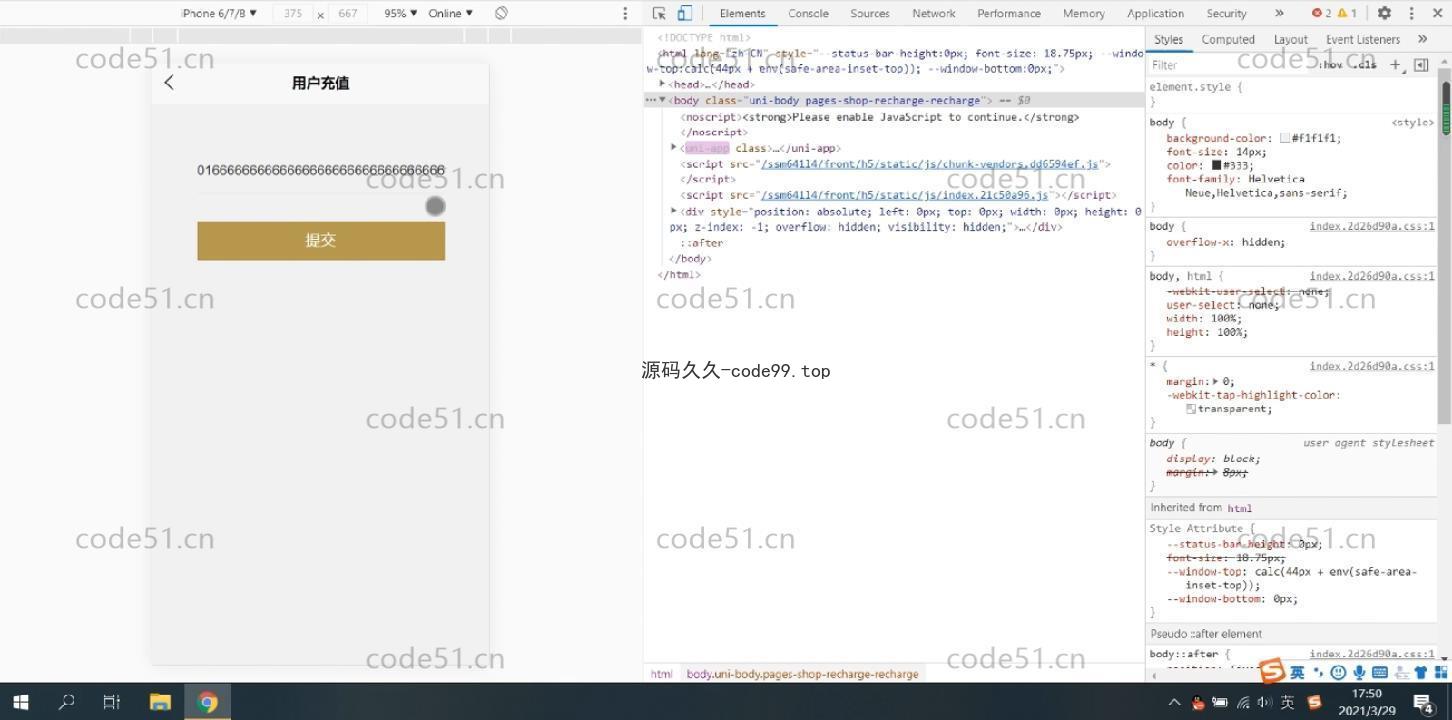Viewport: 1452px width, 720px height.
Task: Click the transparent highlight color swatch
Action: click(x=1191, y=409)
